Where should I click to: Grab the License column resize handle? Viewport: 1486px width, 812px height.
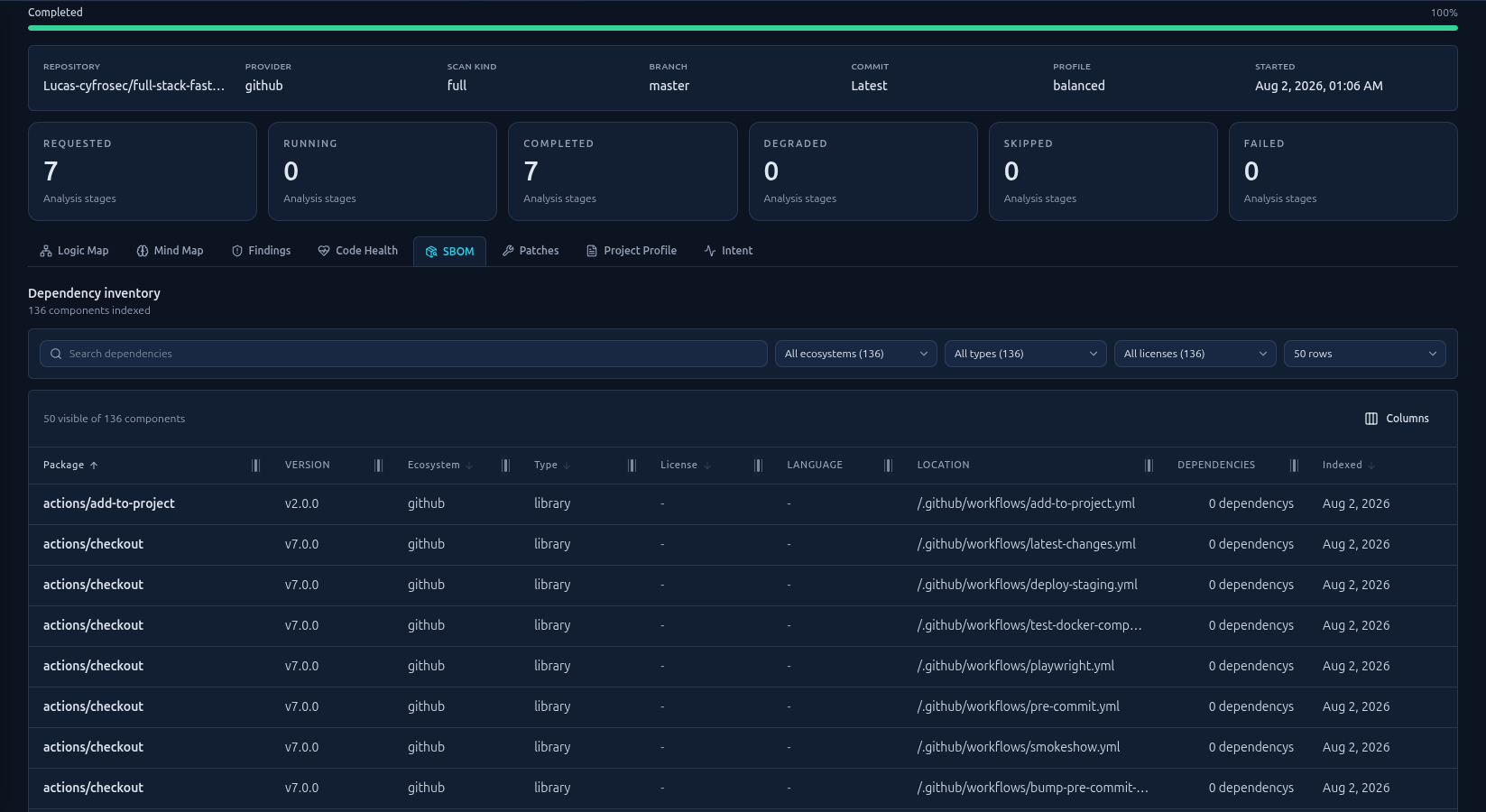click(759, 466)
